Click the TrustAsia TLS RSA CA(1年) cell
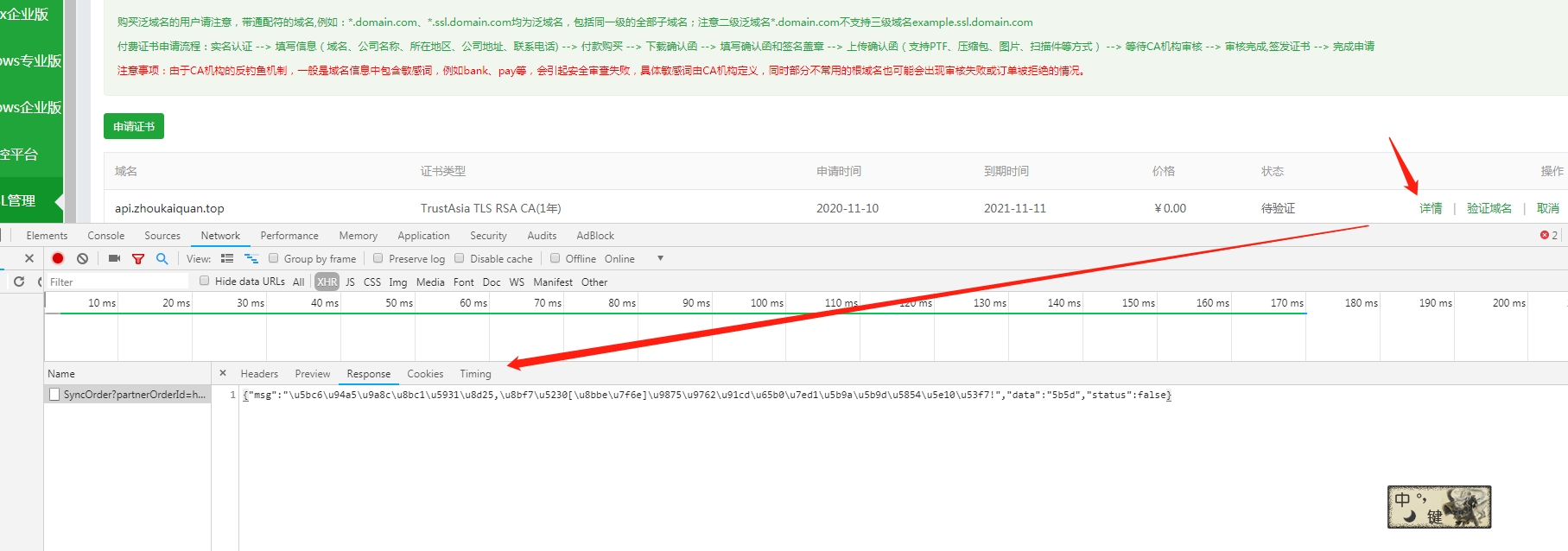The height and width of the screenshot is (551, 1568). point(491,208)
